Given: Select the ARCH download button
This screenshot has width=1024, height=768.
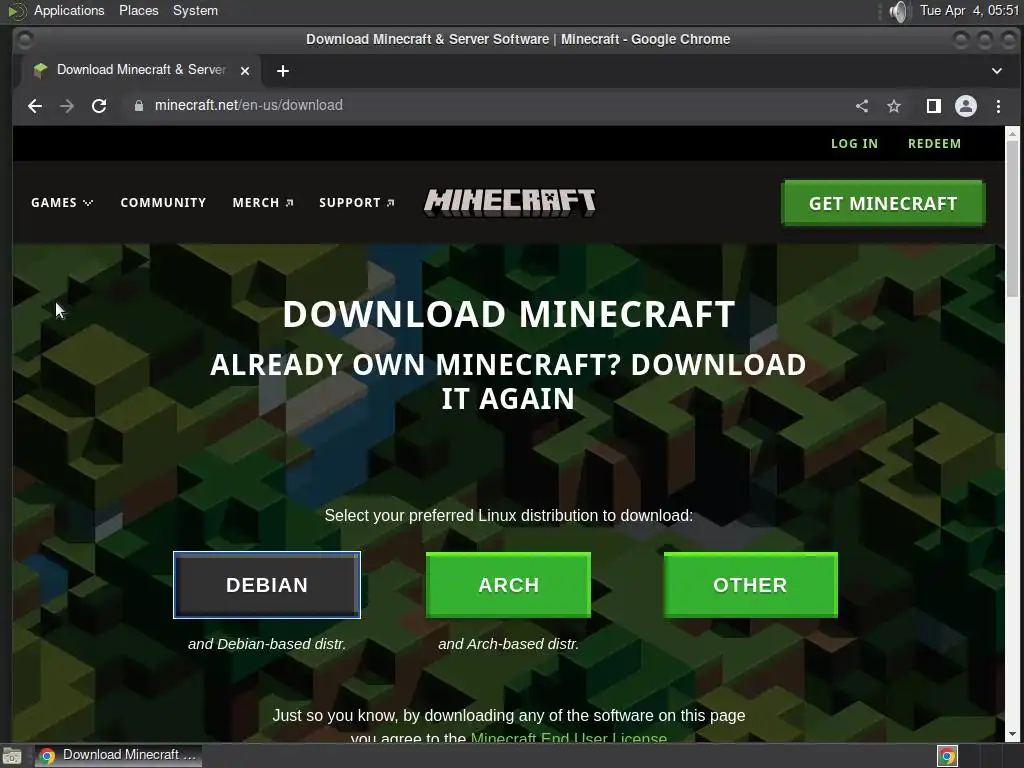Looking at the screenshot, I should (x=508, y=584).
